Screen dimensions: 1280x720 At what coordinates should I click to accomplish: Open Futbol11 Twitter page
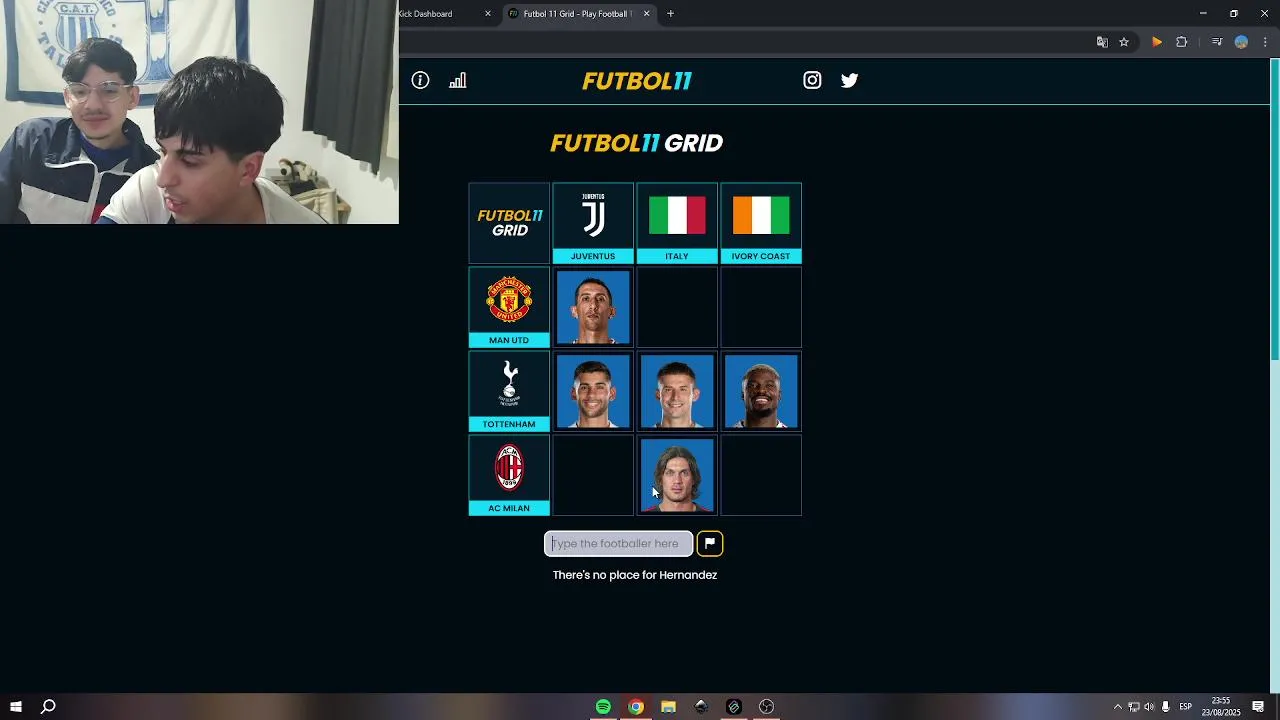tap(849, 80)
